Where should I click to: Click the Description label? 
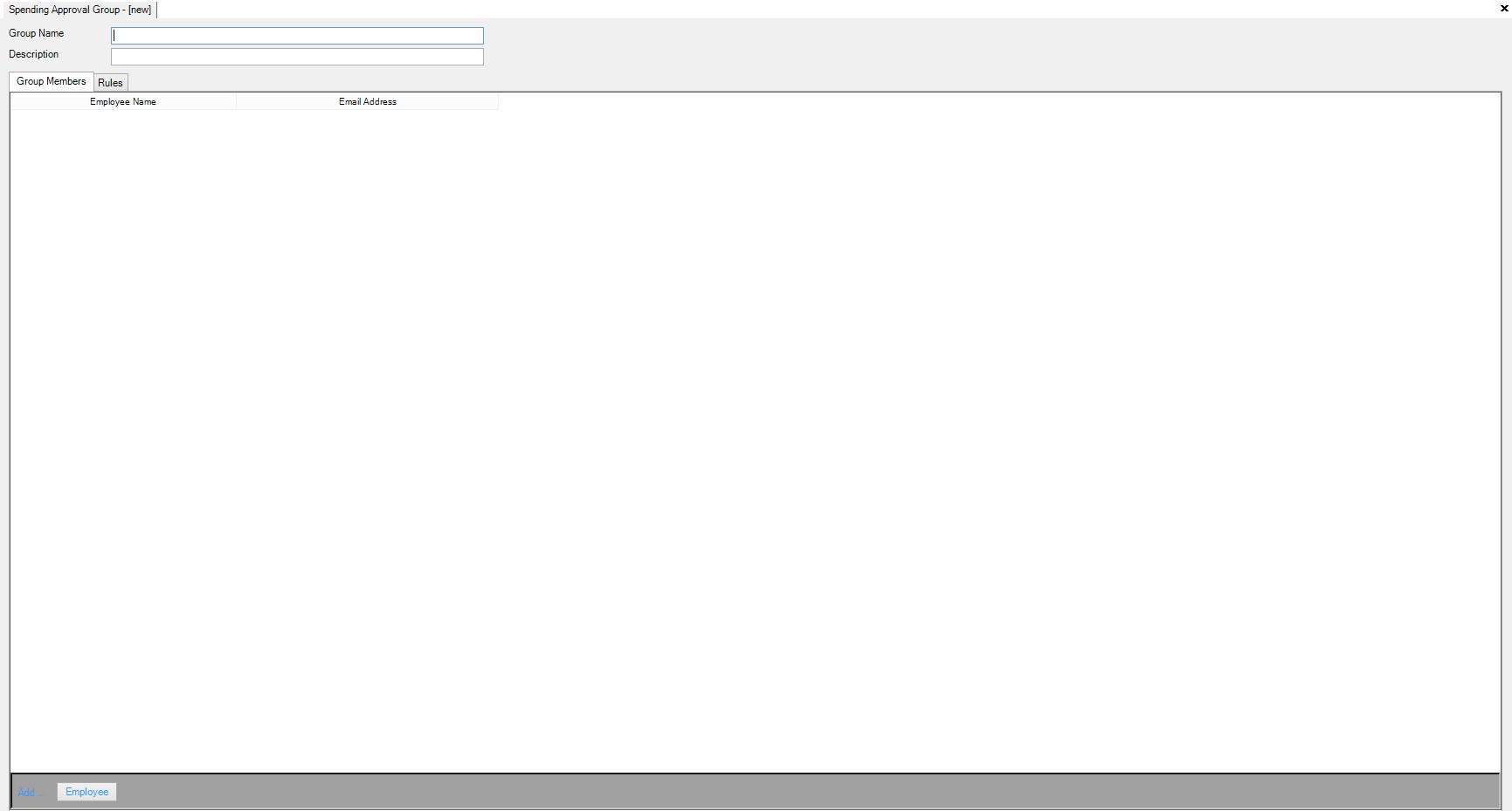click(x=34, y=54)
